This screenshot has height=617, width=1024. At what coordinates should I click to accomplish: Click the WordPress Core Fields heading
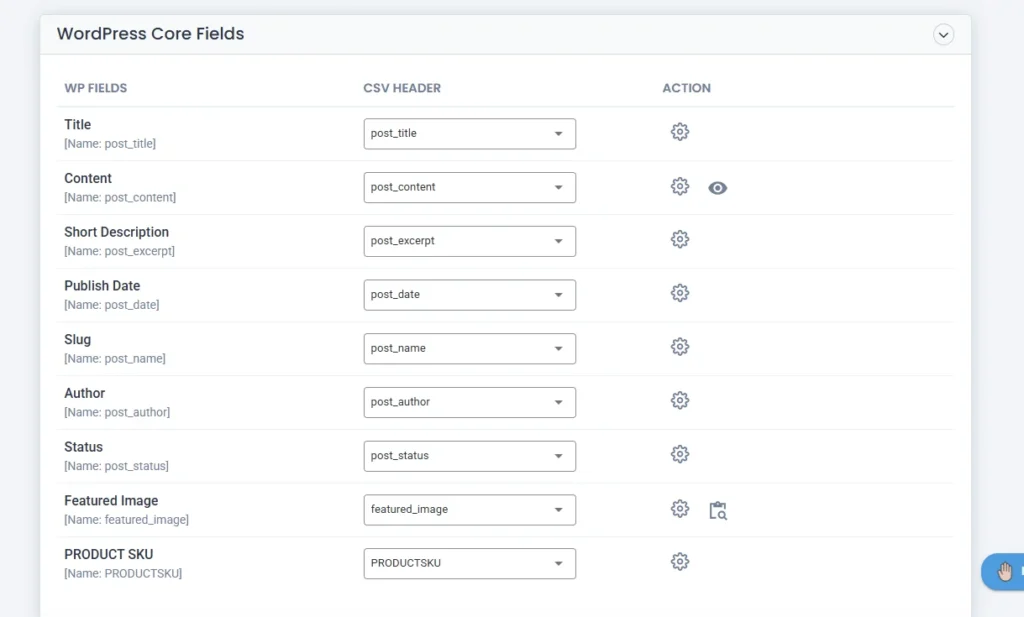(150, 34)
